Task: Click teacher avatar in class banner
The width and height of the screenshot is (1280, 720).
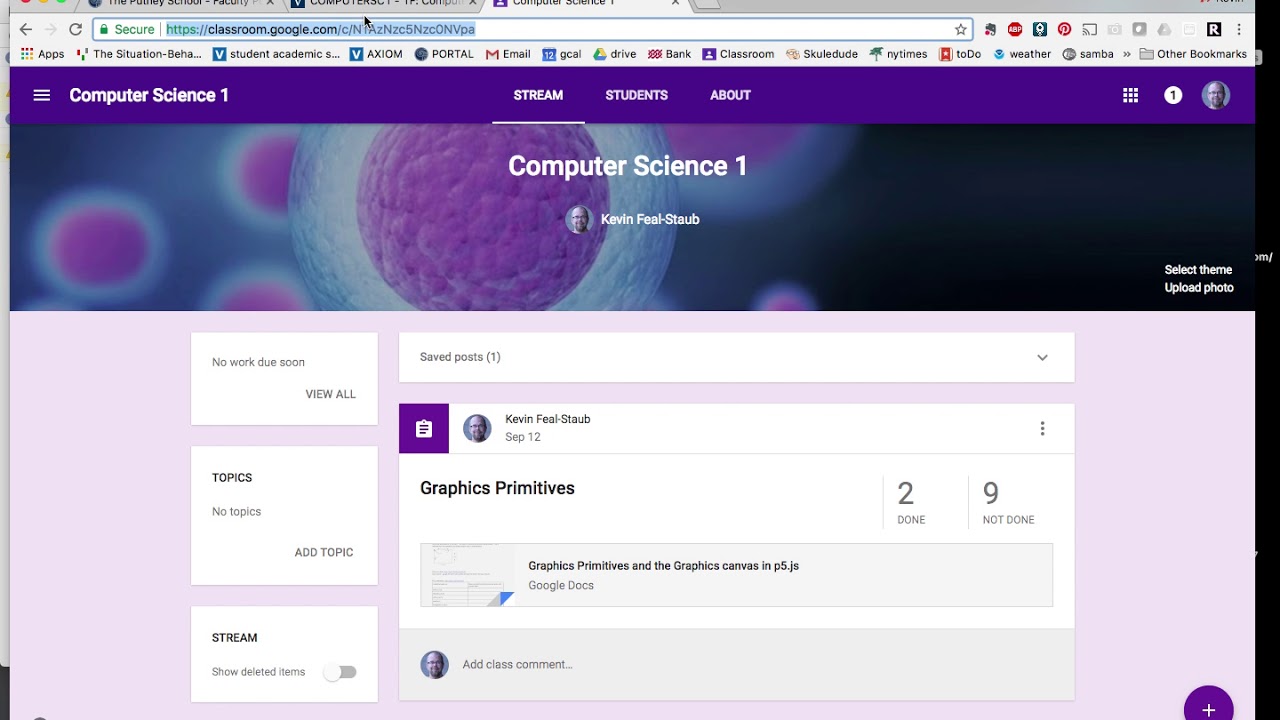Action: click(579, 219)
